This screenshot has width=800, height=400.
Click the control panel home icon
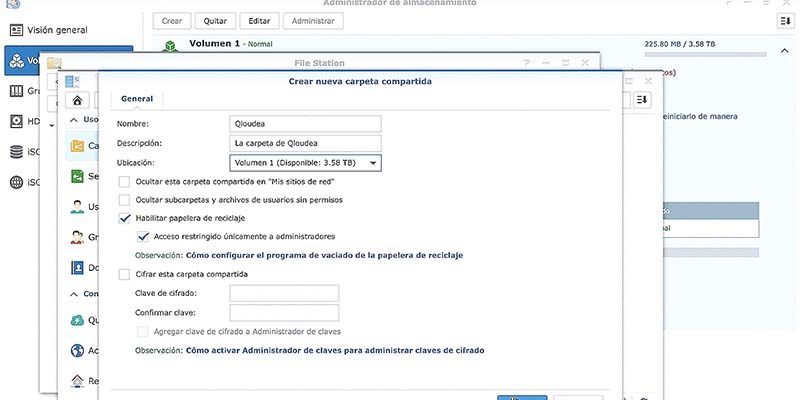tap(77, 100)
